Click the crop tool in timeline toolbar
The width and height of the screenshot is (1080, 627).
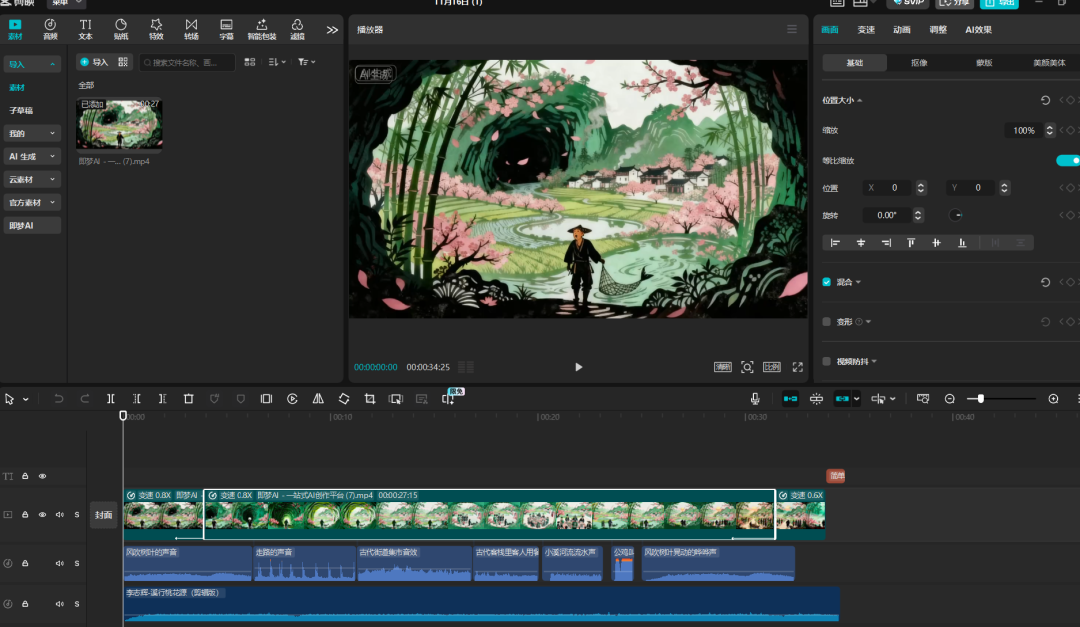(370, 399)
